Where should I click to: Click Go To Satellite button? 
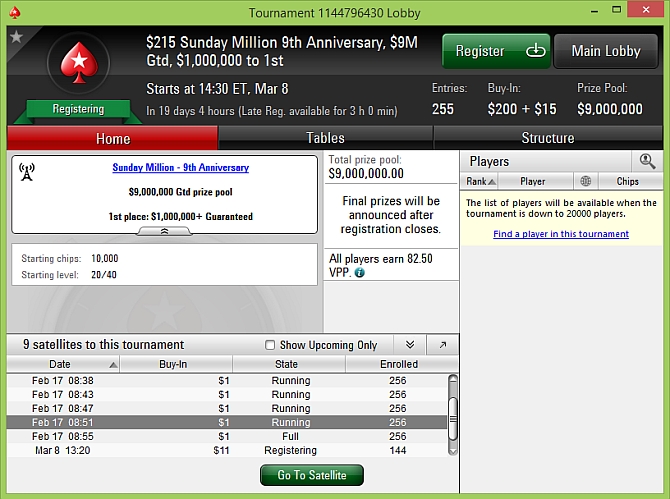pos(312,475)
